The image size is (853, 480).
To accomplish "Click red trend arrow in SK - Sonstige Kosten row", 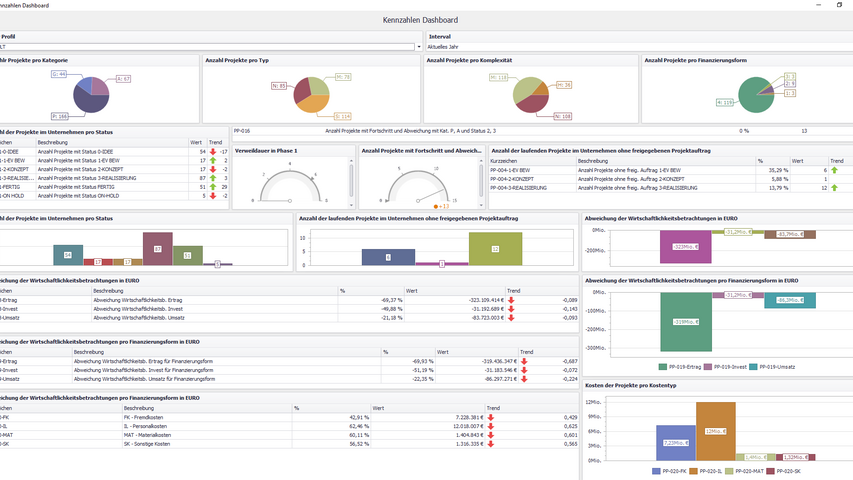I will tap(492, 443).
